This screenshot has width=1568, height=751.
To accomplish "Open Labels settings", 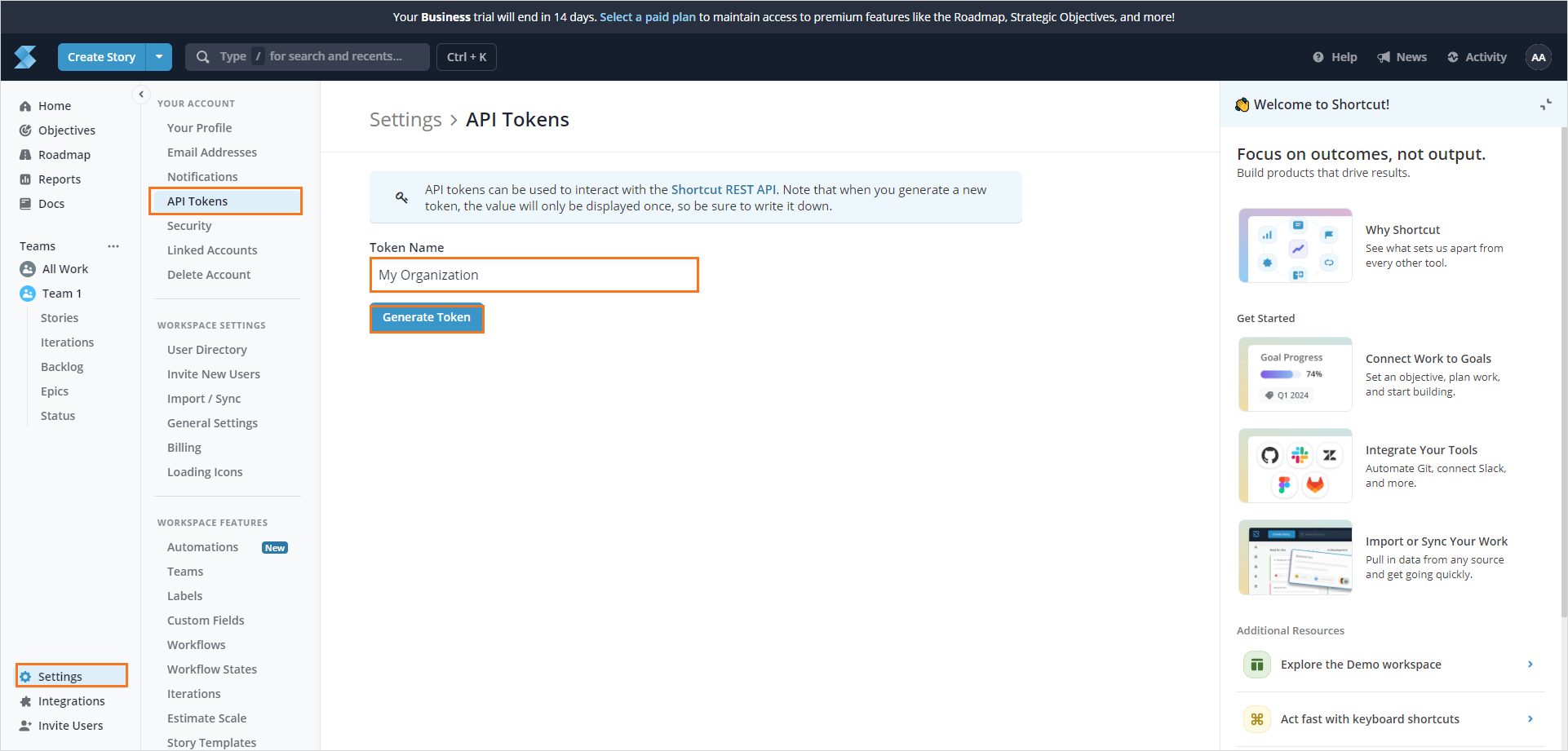I will tap(185, 596).
